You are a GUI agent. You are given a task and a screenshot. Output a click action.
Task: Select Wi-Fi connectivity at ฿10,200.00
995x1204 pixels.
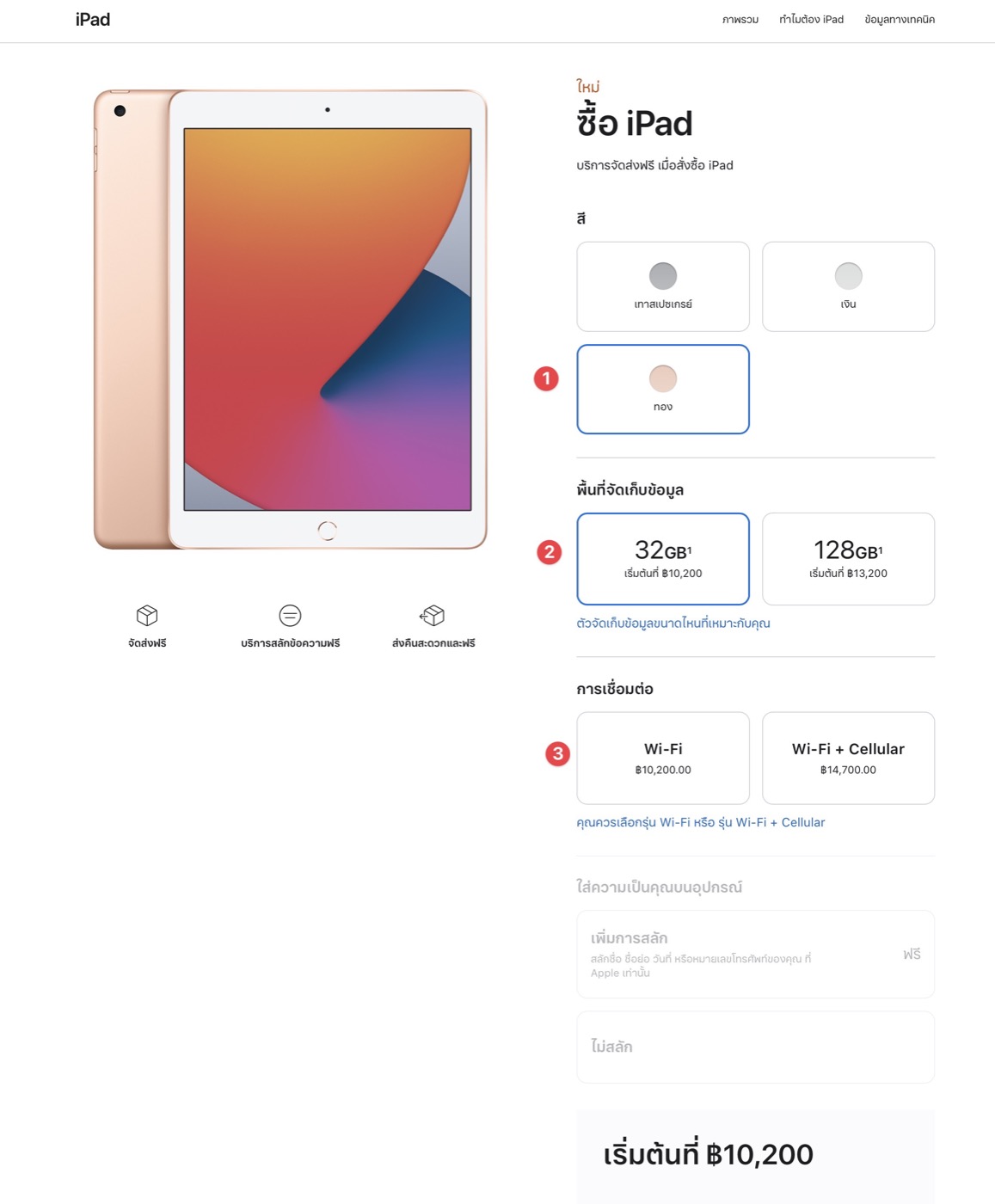pos(663,759)
